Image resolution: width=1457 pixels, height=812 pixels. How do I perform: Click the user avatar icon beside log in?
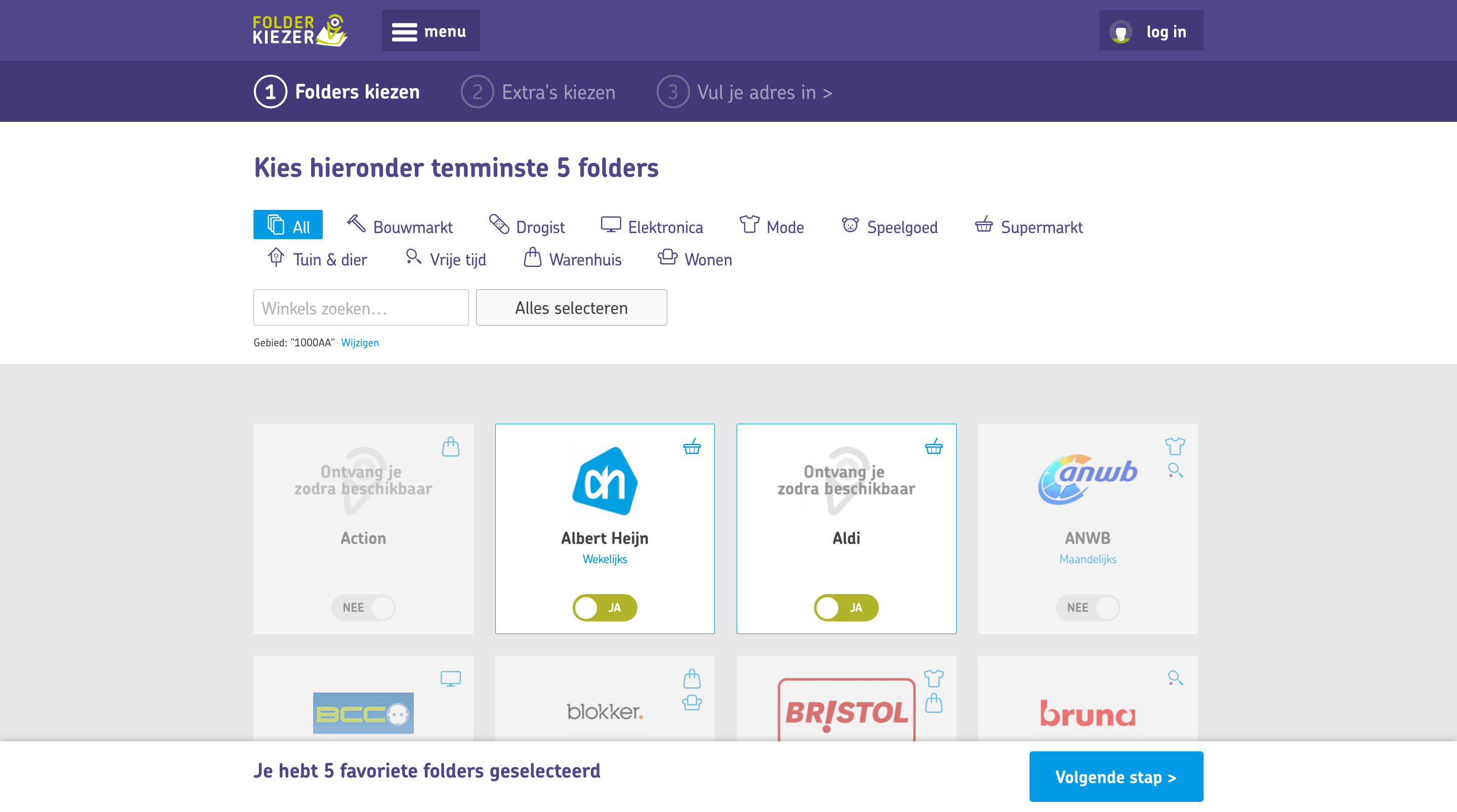[1120, 32]
